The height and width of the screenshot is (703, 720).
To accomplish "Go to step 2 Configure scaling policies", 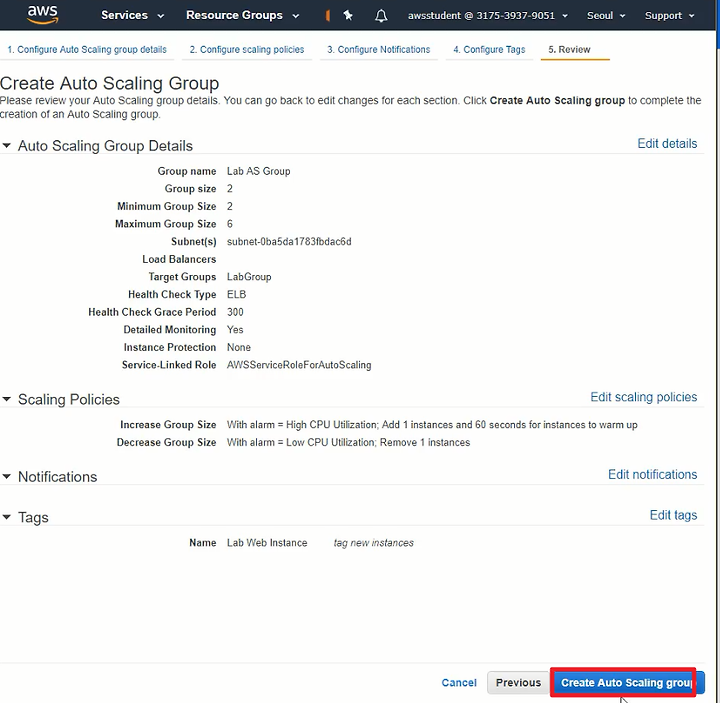I will click(x=247, y=50).
